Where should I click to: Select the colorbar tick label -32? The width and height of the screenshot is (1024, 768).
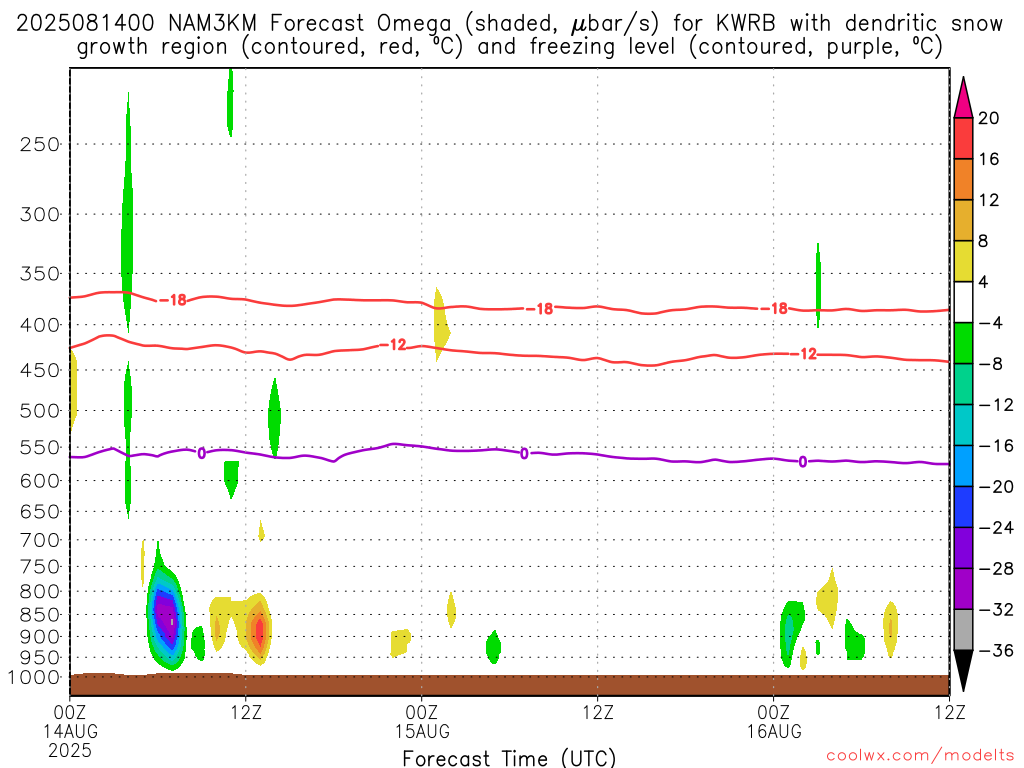coord(996,609)
